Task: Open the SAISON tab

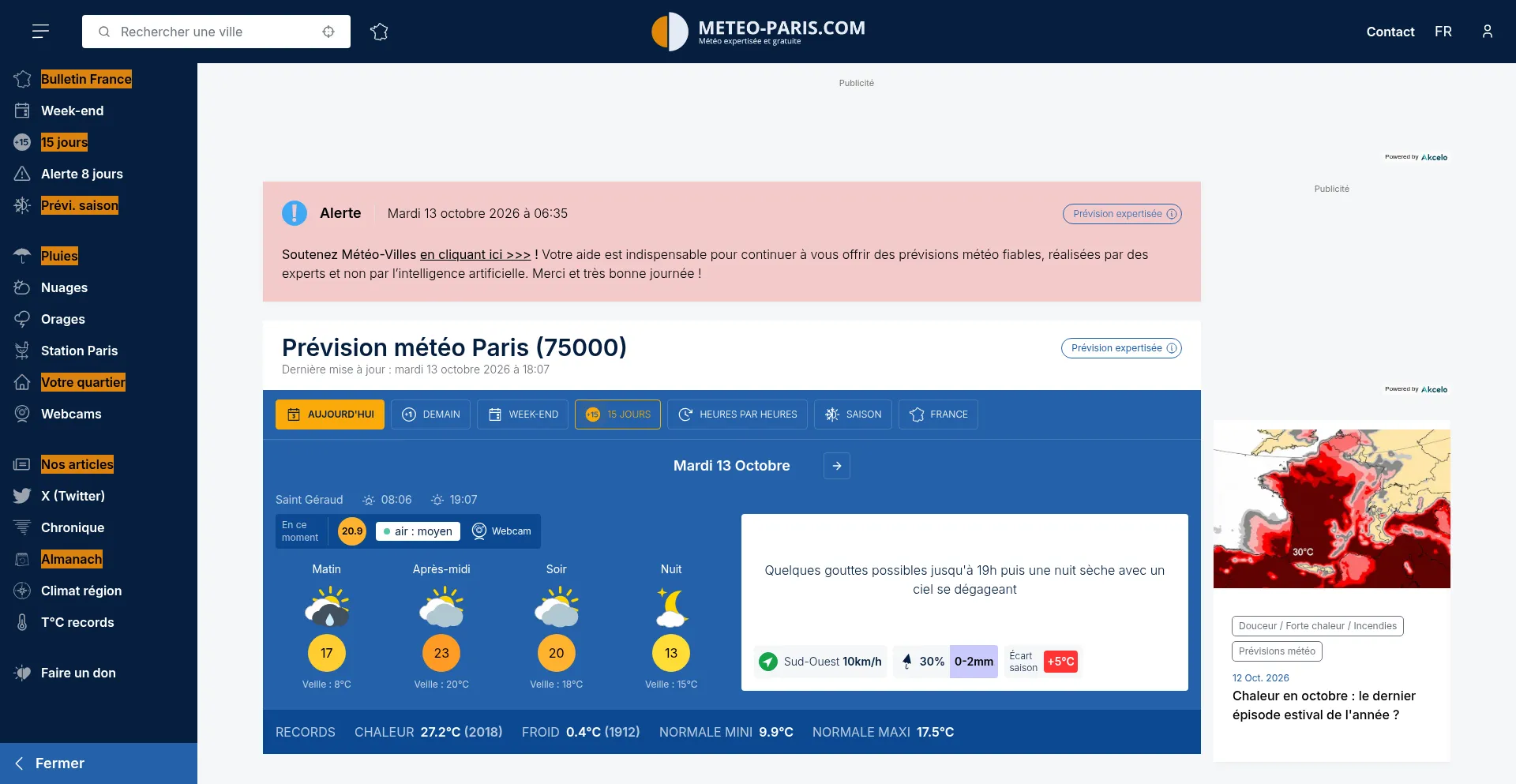Action: tap(853, 415)
